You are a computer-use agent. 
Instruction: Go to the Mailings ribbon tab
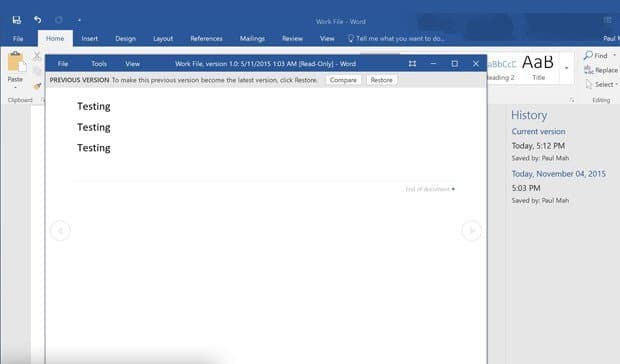[x=252, y=38]
